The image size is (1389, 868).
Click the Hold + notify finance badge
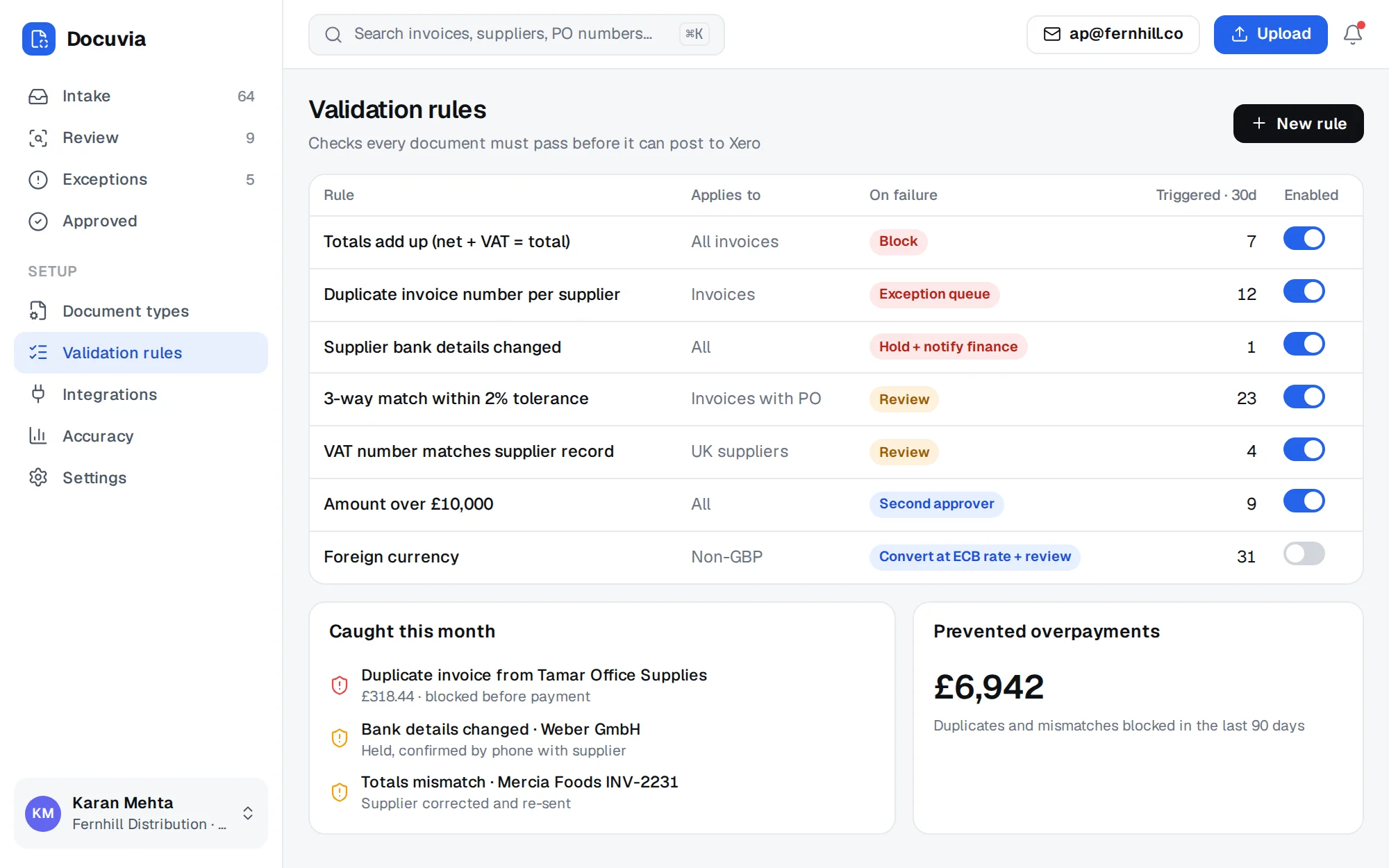tap(948, 347)
